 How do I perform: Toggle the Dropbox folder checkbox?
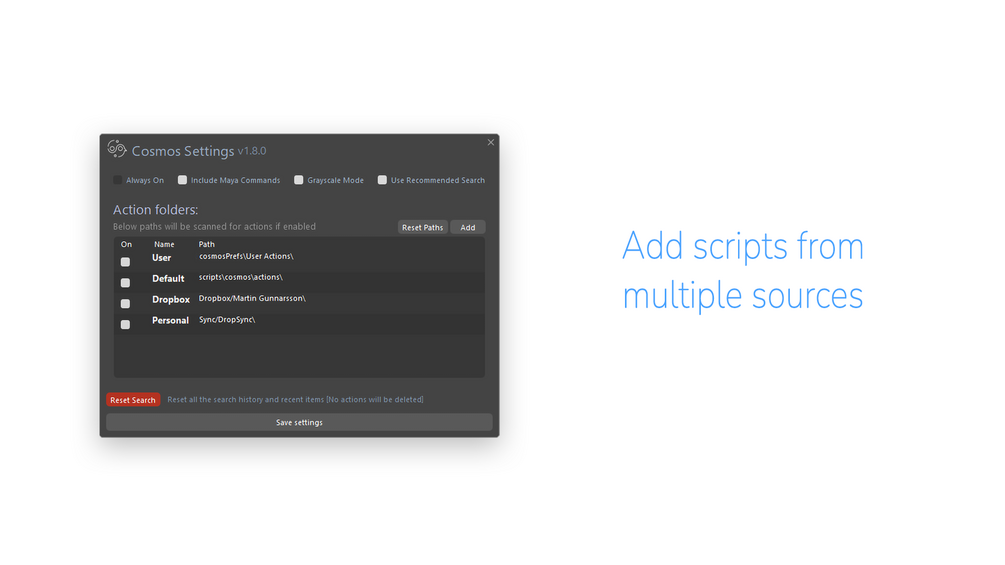point(126,304)
